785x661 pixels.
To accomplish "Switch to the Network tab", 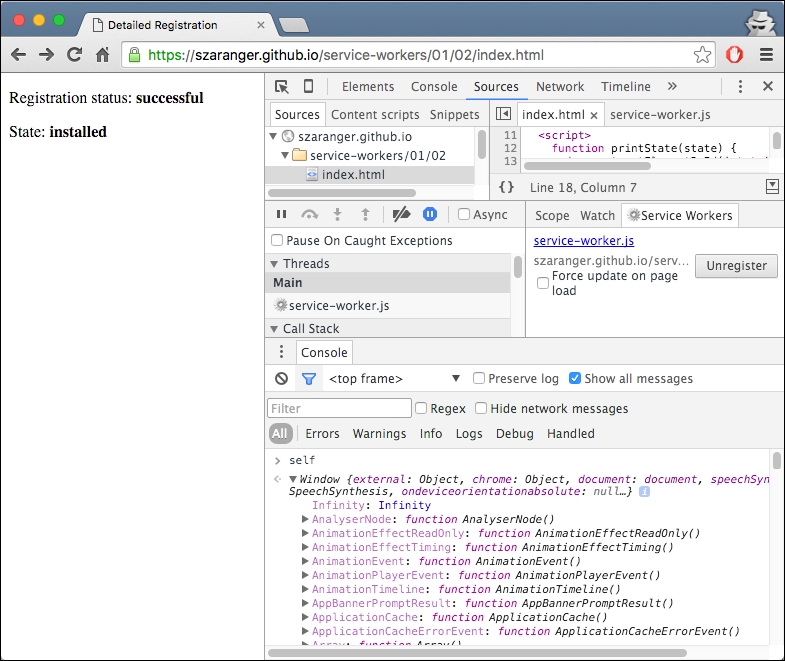I will [x=560, y=87].
